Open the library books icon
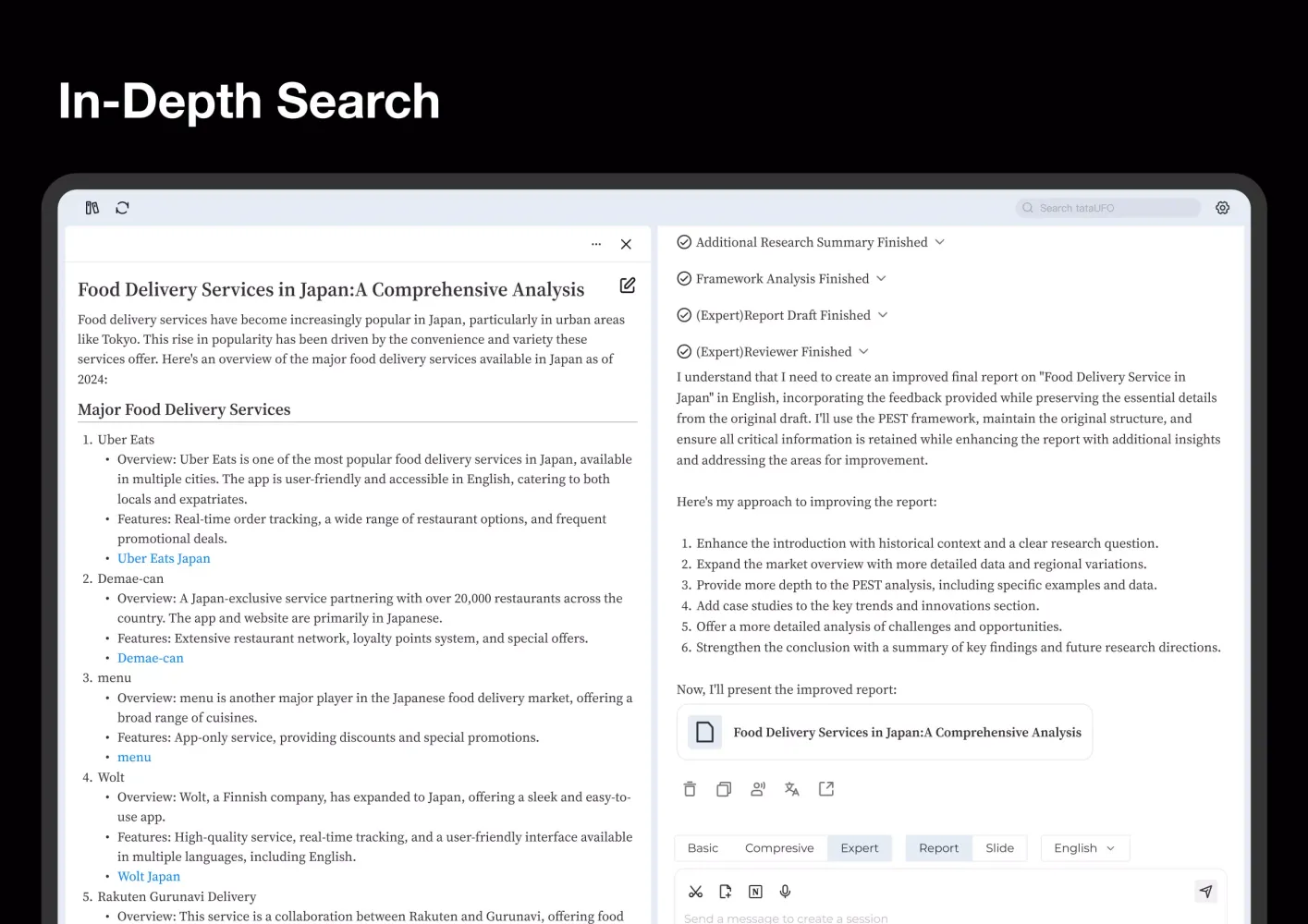The width and height of the screenshot is (1308, 924). pos(92,208)
